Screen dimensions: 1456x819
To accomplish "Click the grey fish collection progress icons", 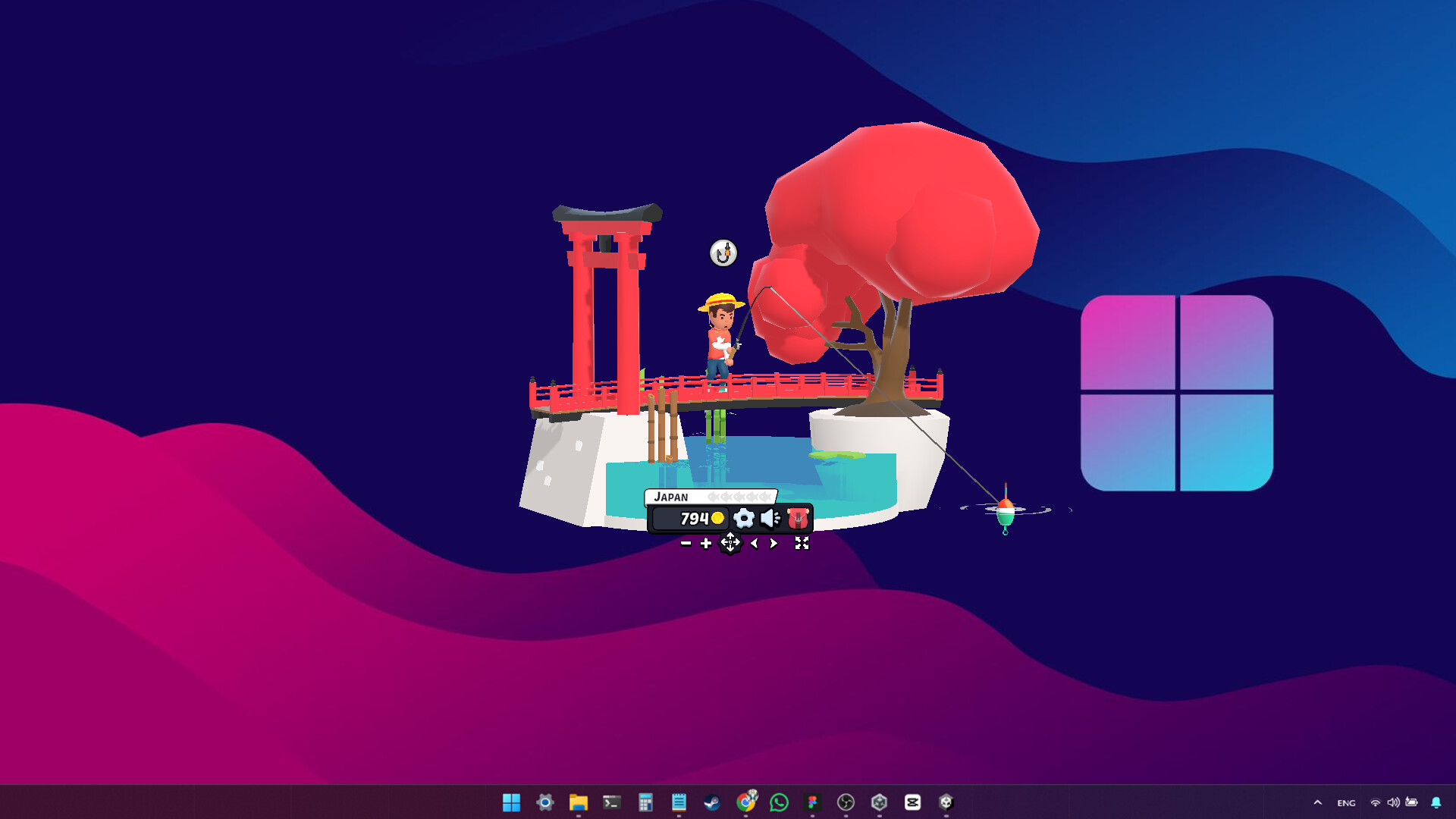I will [739, 497].
